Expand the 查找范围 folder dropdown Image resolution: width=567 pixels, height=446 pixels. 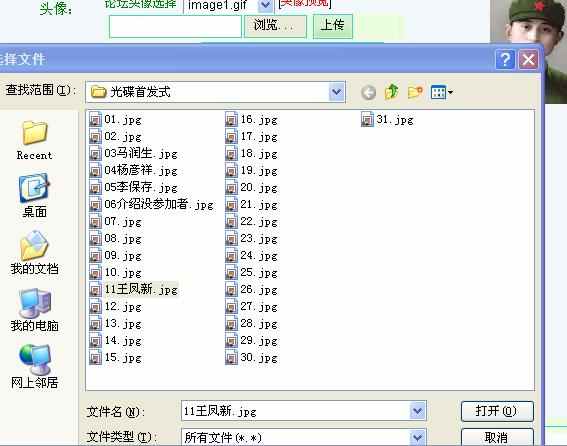[336, 92]
